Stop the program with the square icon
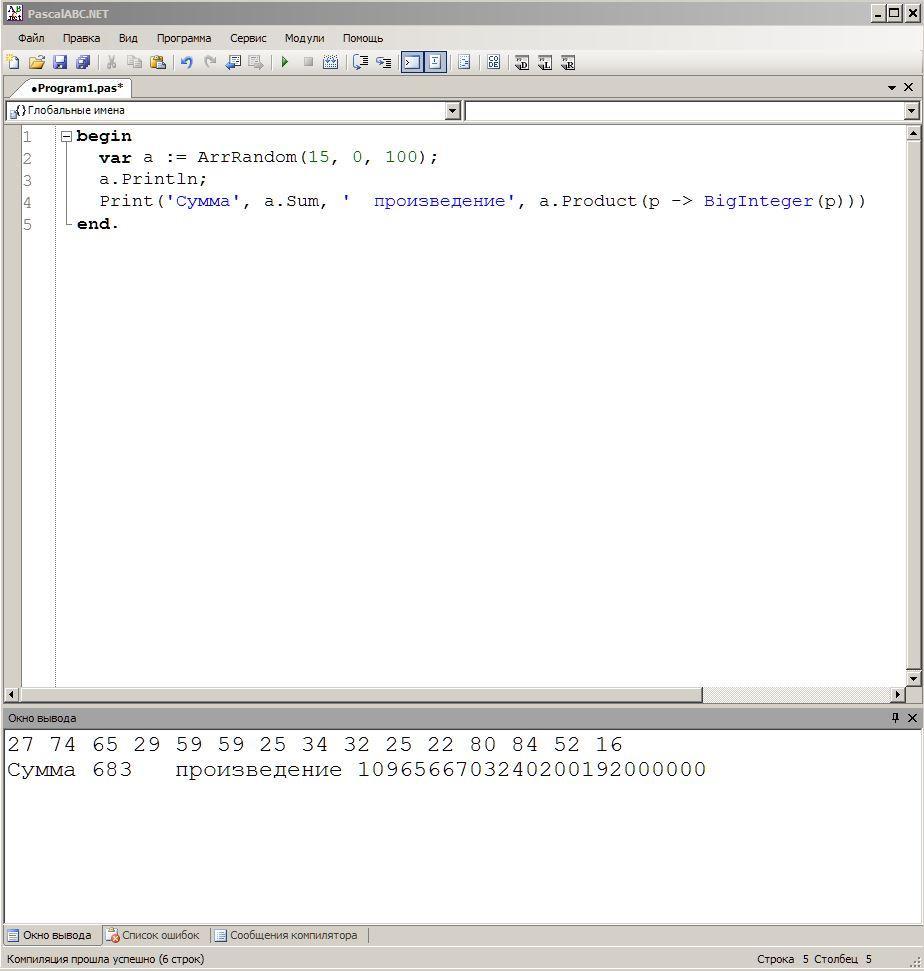Screen dimensions: 924x971 308,62
